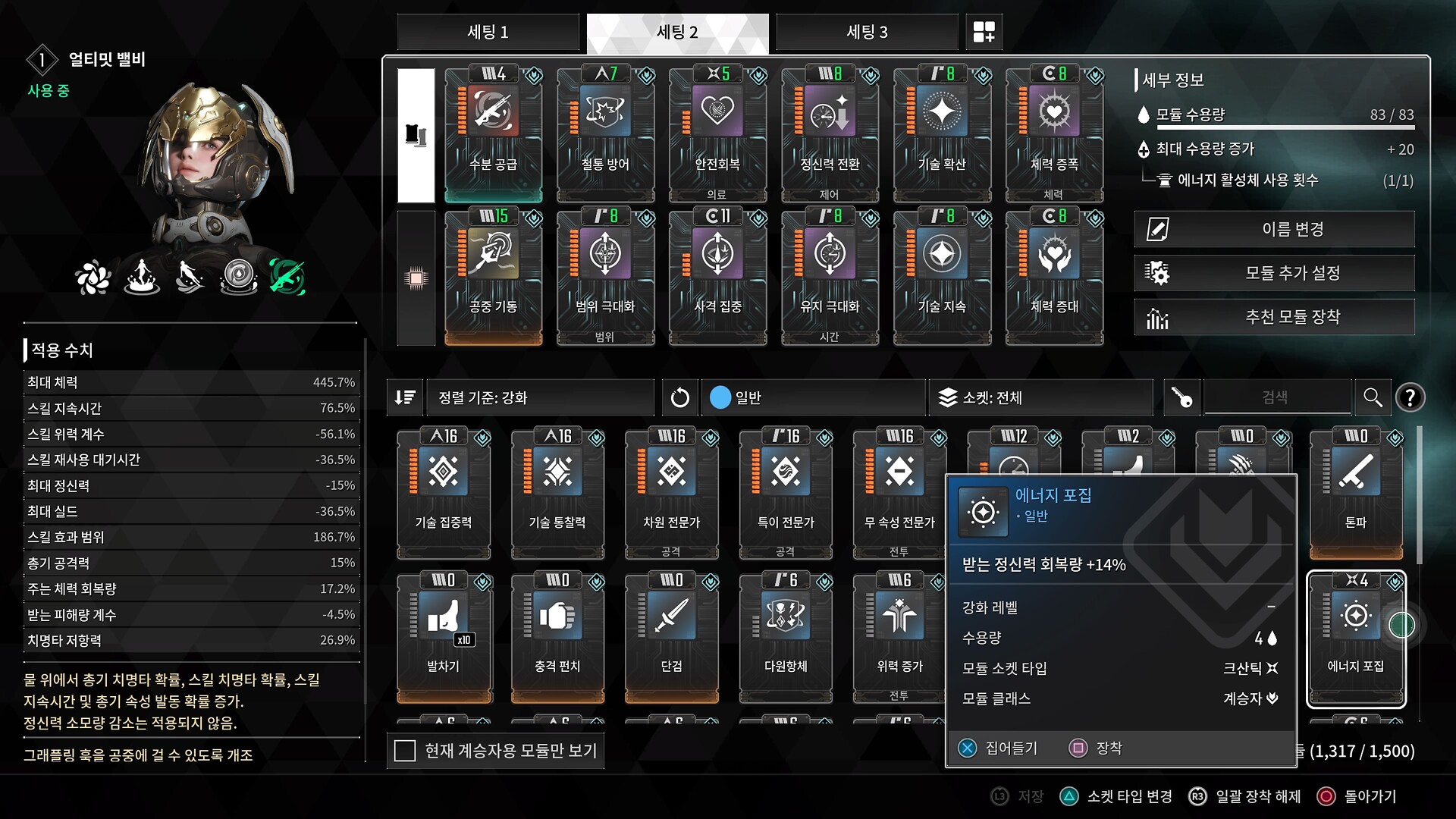Open the 정렬 기준: 강화 sort dropdown
The width and height of the screenshot is (1456, 819).
(540, 397)
